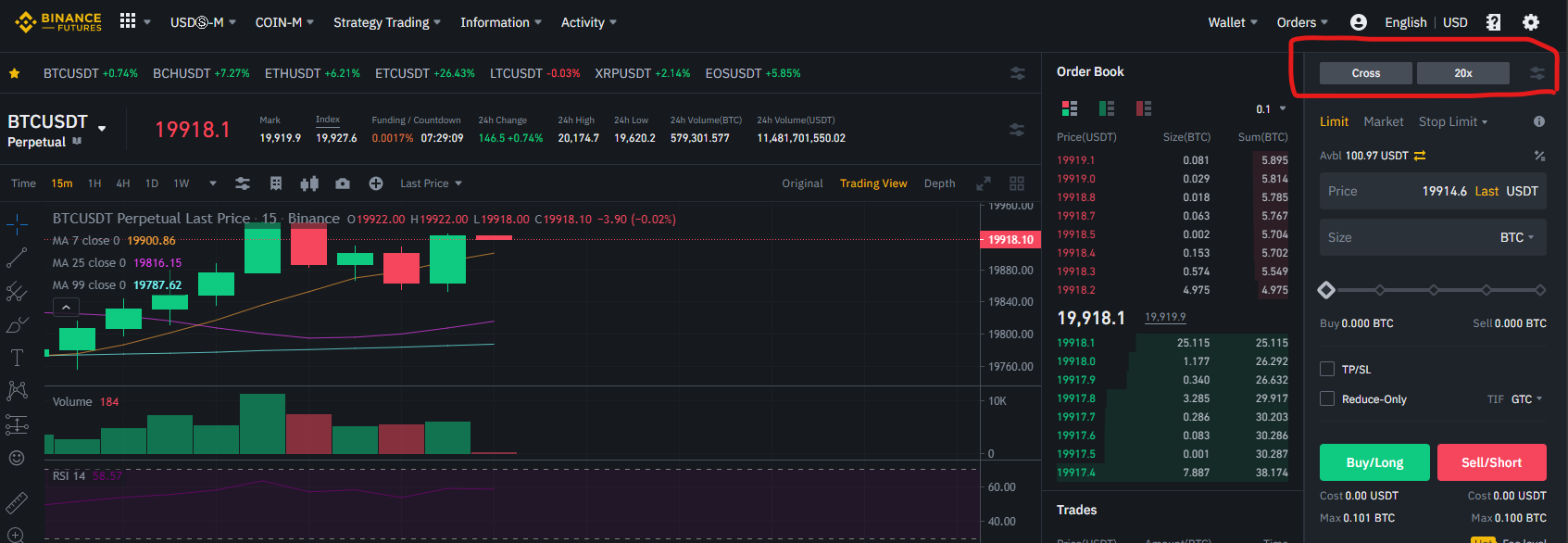Click the chart grid layout icon
The height and width of the screenshot is (543, 1568).
coord(276,183)
